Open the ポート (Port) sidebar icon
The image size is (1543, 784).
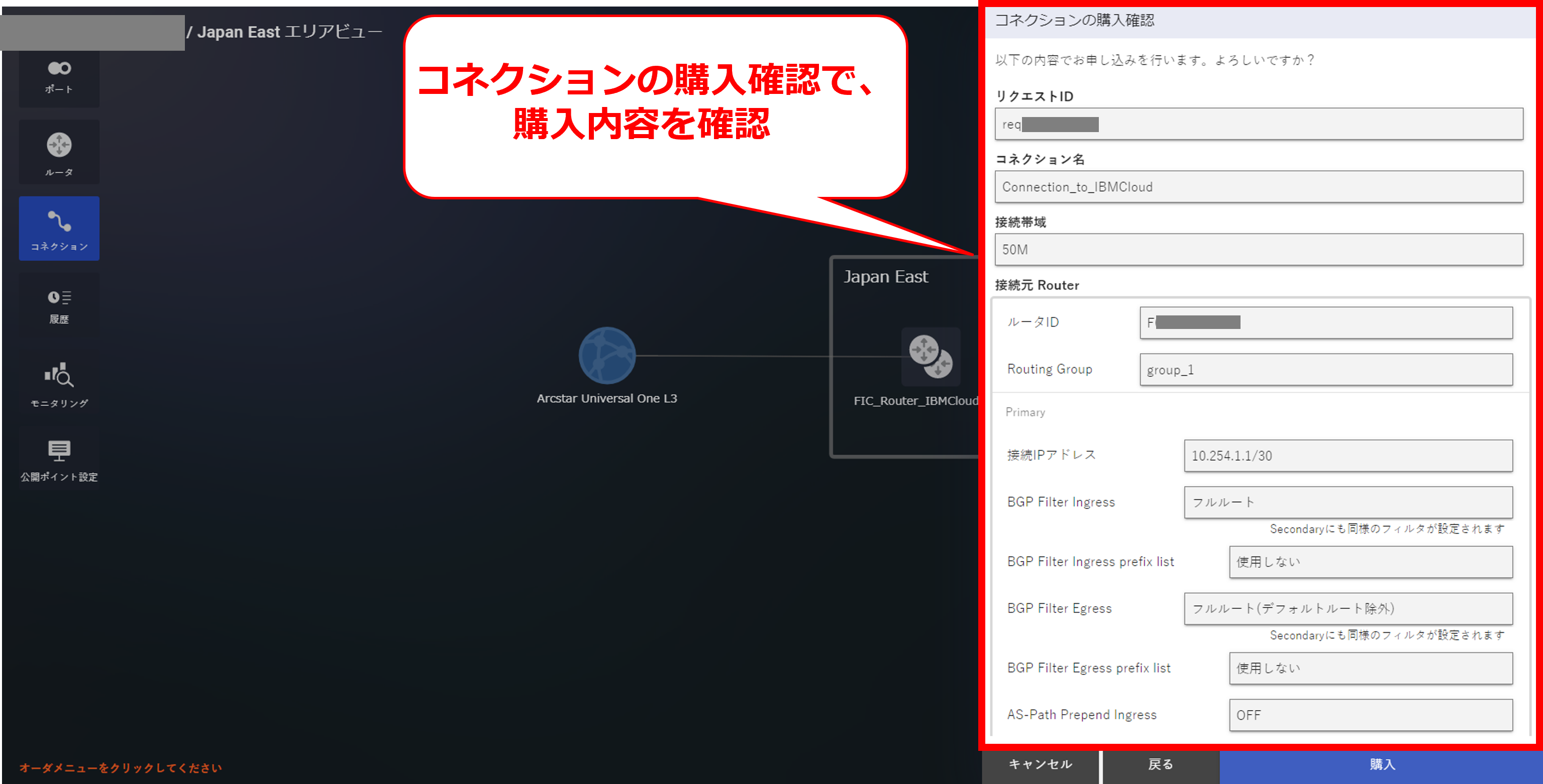tap(59, 78)
